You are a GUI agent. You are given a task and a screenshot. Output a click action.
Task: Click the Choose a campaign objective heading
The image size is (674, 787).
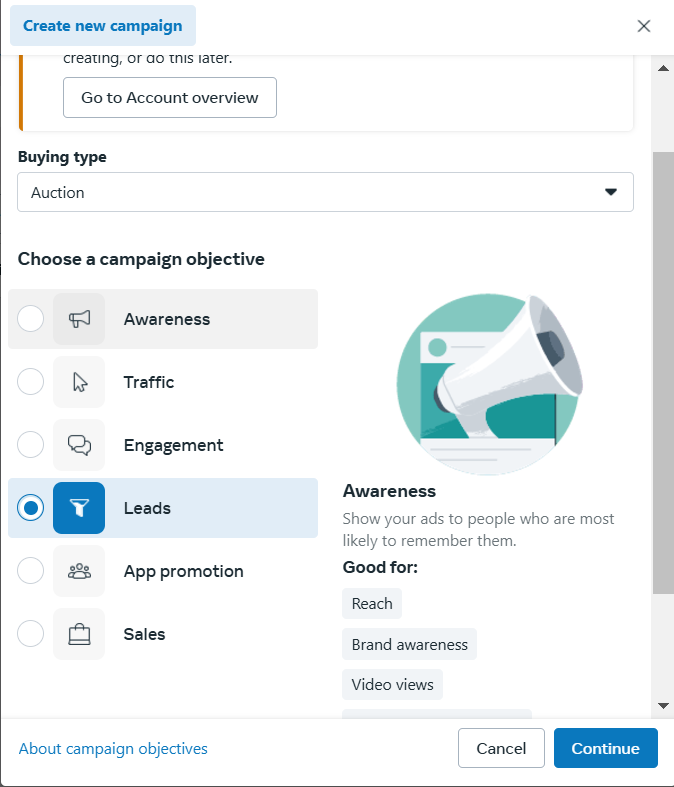coord(141,259)
